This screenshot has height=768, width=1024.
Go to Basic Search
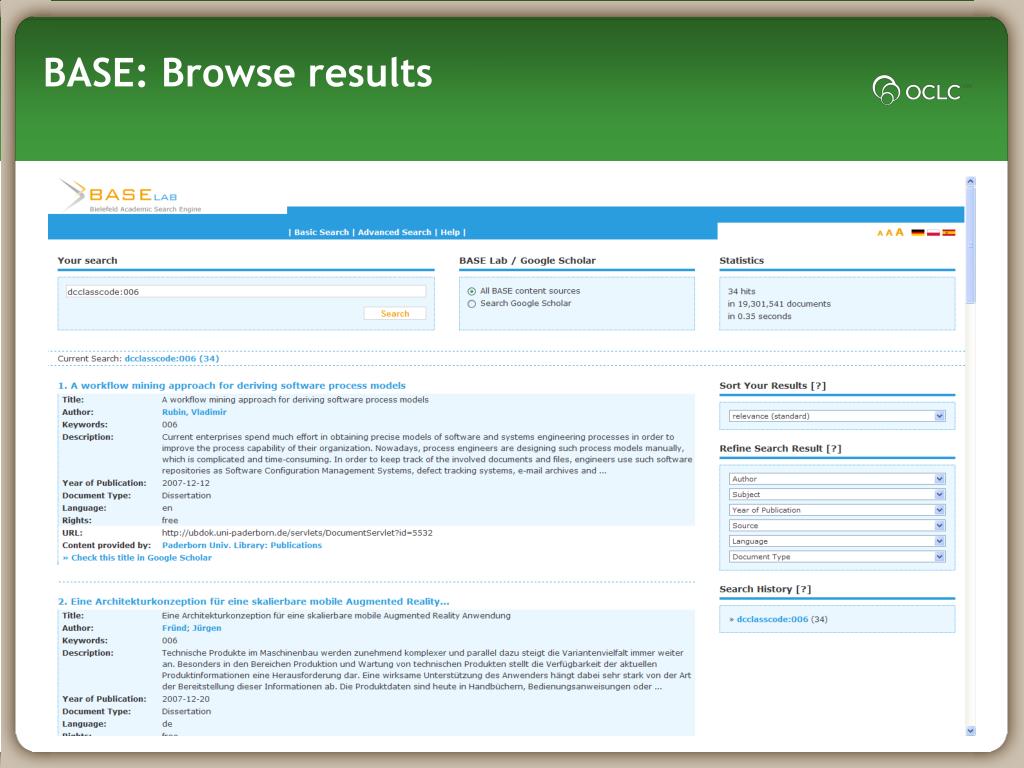(x=321, y=232)
